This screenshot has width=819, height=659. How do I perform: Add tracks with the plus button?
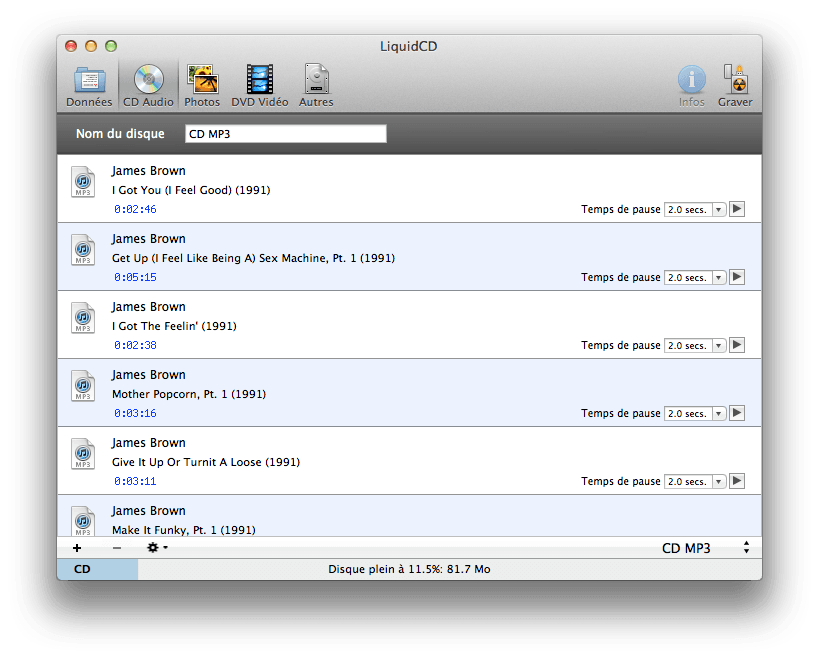(77, 548)
